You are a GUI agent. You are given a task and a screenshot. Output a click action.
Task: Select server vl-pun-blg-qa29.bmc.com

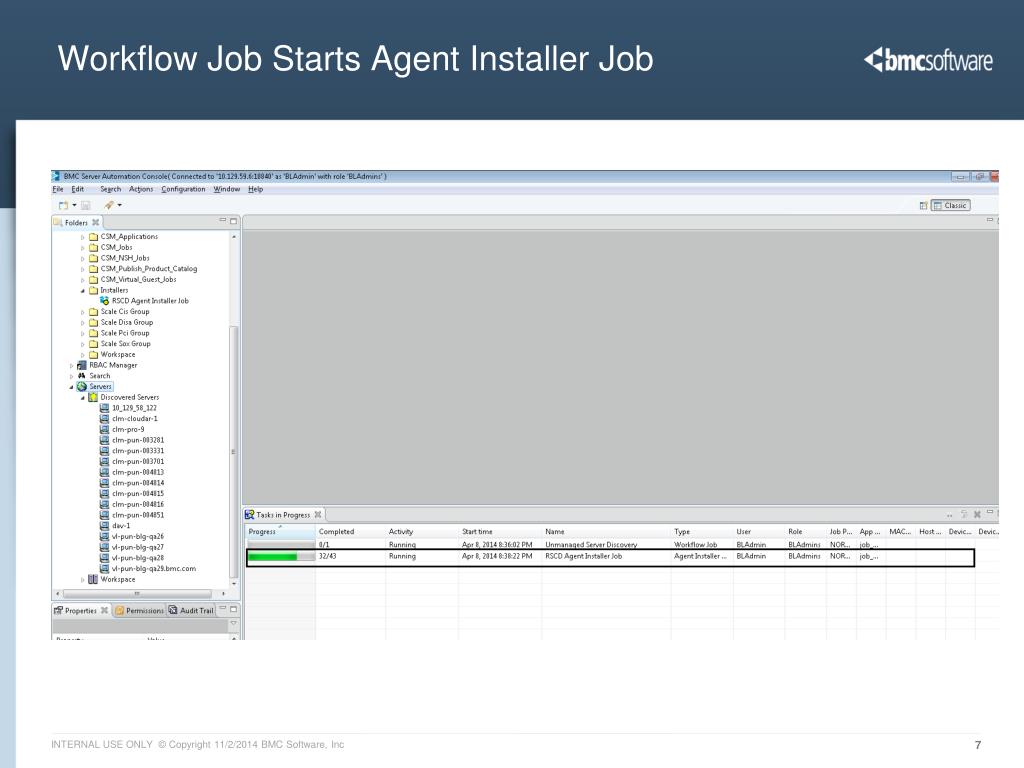(153, 568)
